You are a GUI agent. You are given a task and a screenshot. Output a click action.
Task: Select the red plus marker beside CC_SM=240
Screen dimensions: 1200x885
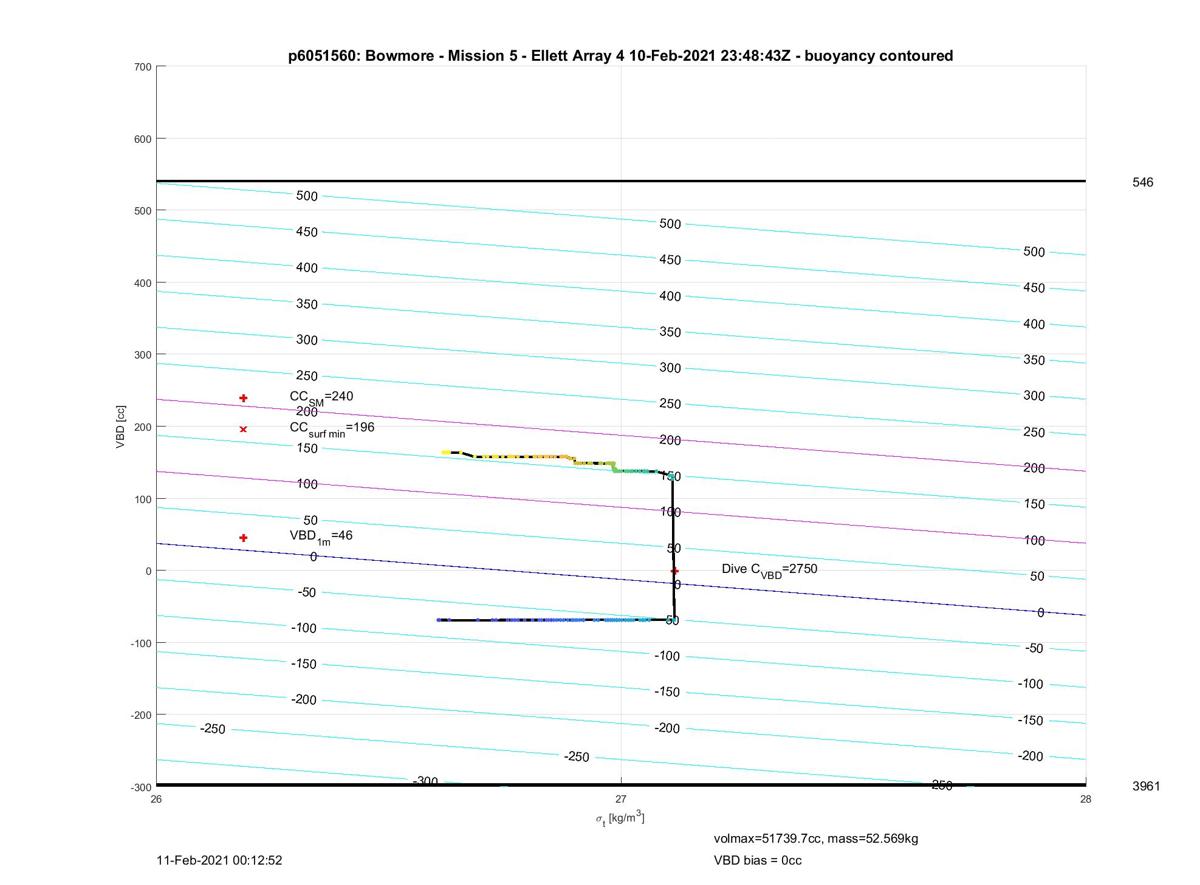click(x=243, y=398)
